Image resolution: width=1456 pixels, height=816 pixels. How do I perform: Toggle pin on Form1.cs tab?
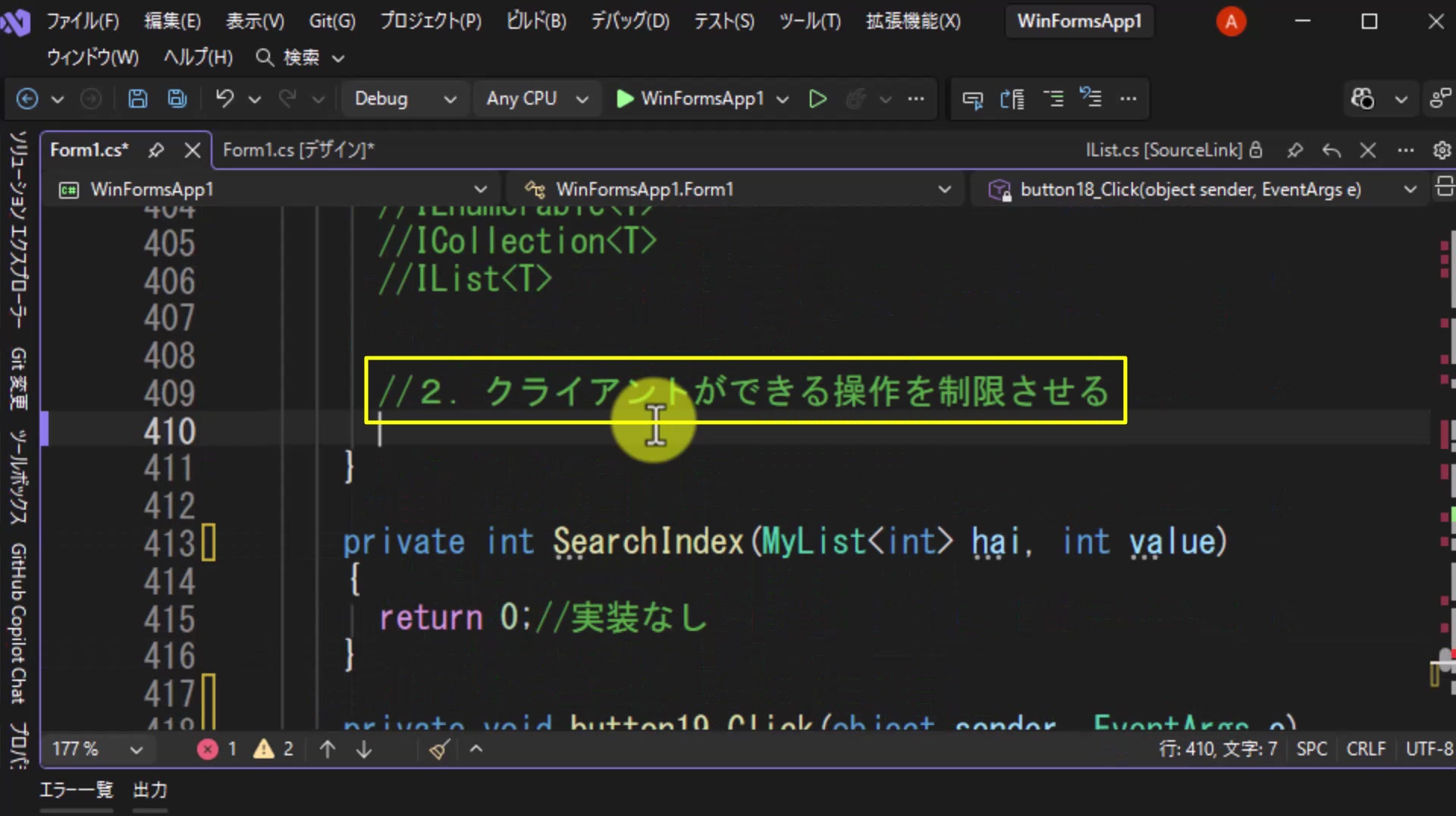pos(156,150)
